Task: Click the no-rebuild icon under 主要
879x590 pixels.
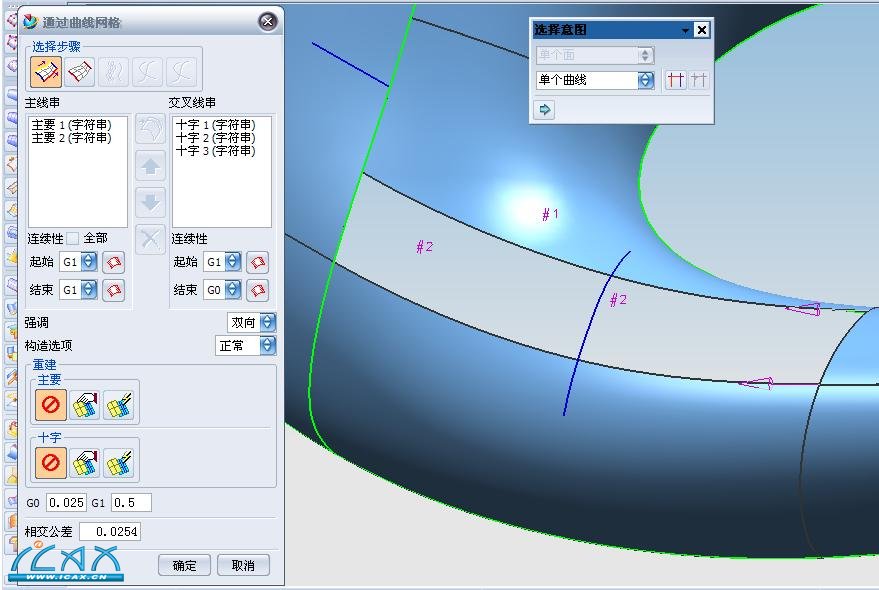Action: pyautogui.click(x=52, y=405)
